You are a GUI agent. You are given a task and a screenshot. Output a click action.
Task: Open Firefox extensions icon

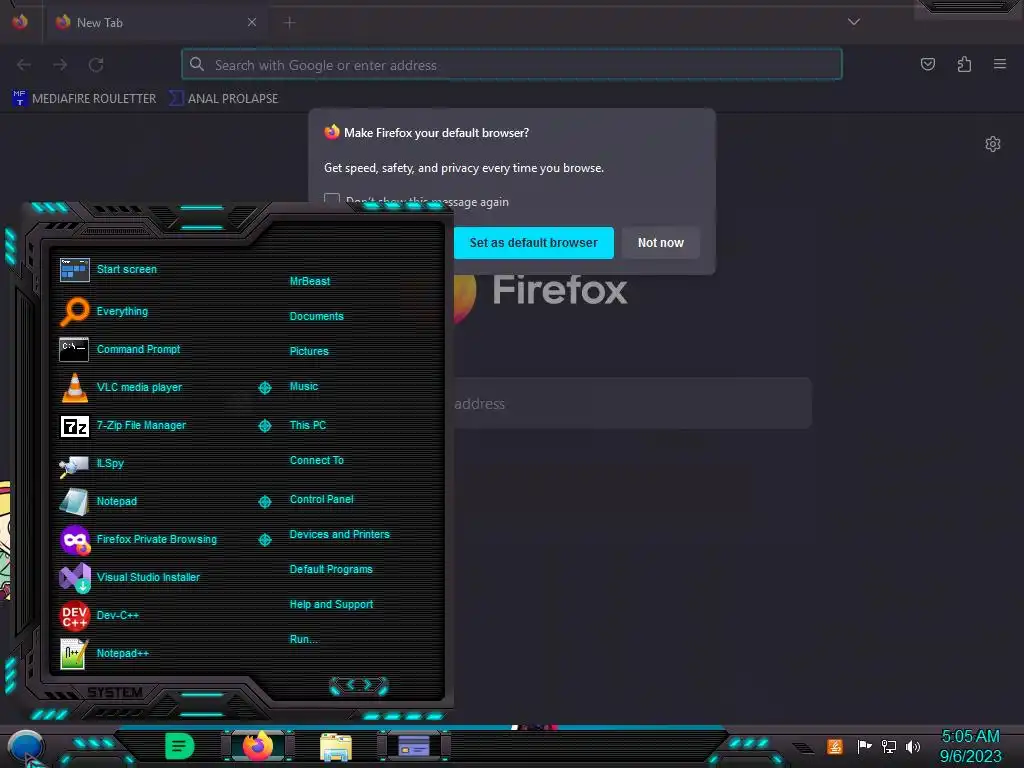point(964,64)
